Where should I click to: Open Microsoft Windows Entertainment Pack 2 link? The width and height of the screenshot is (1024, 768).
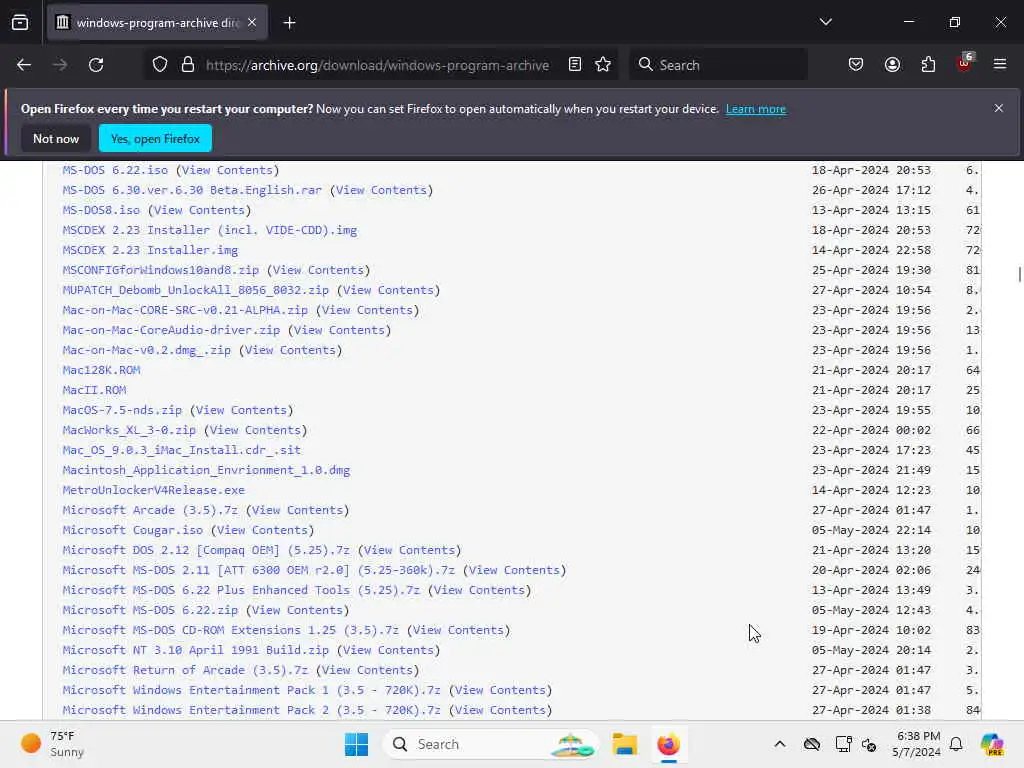(251, 710)
